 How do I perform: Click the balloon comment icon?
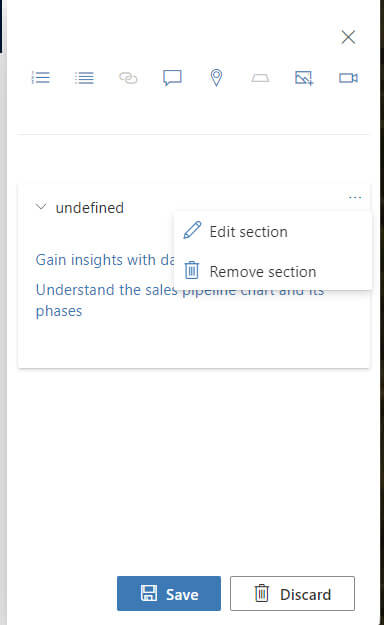(x=172, y=78)
